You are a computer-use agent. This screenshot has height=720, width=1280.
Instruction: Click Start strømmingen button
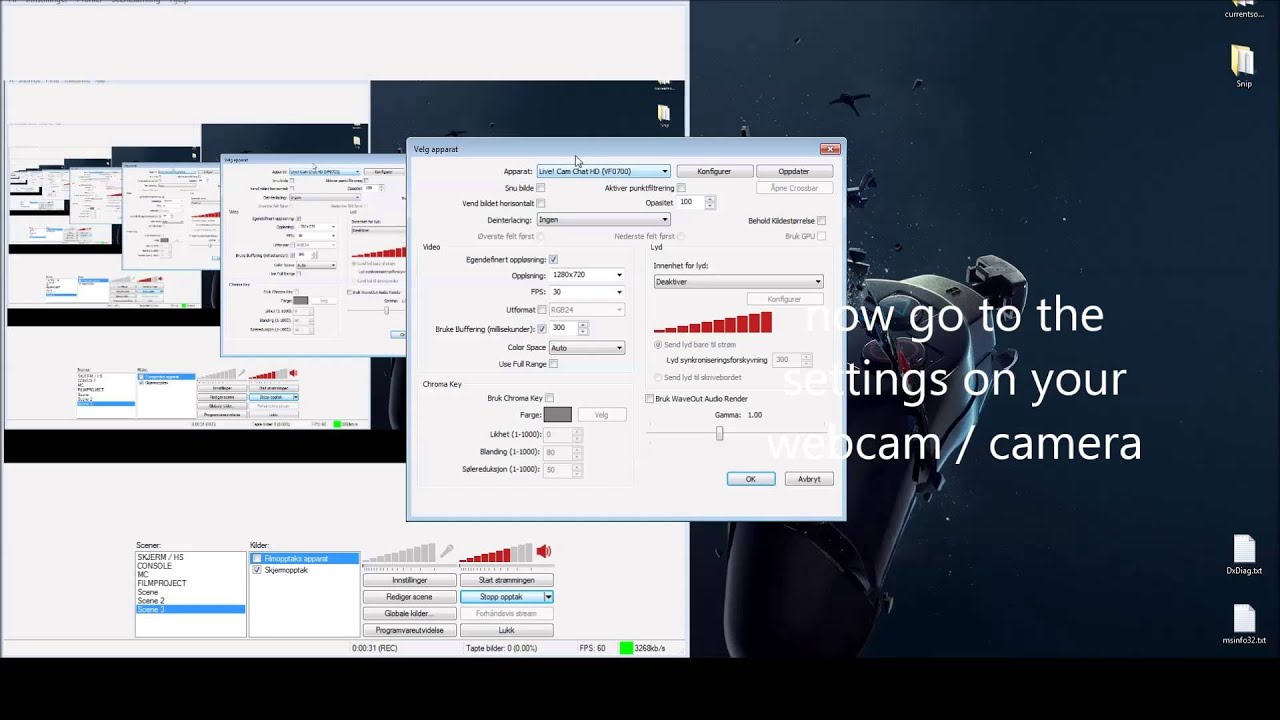point(506,580)
